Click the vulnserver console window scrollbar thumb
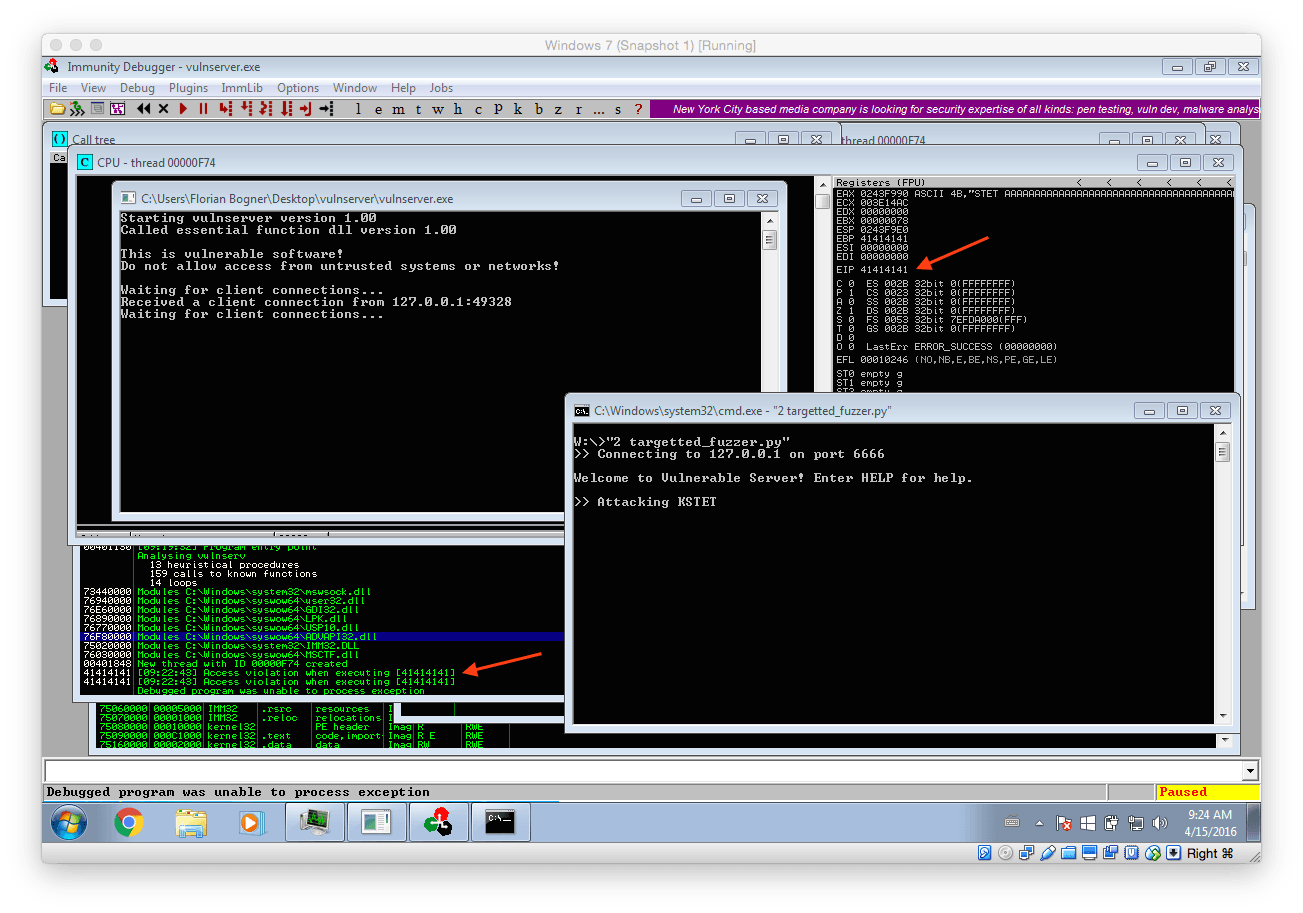The image size is (1303, 913). 769,240
